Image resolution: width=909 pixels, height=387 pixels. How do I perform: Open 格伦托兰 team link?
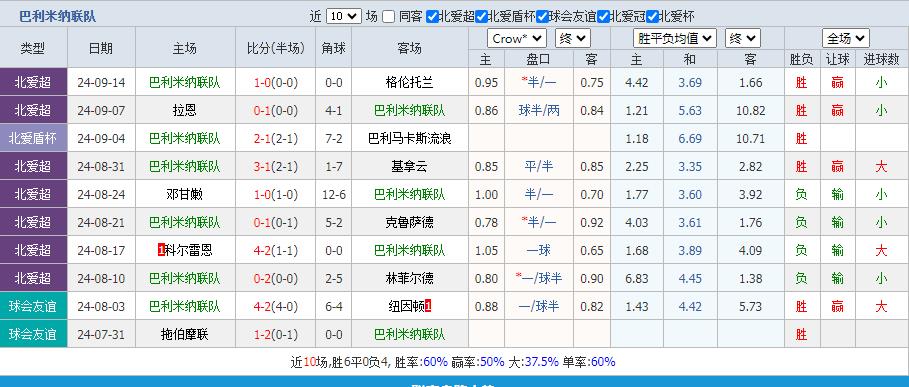click(x=409, y=82)
